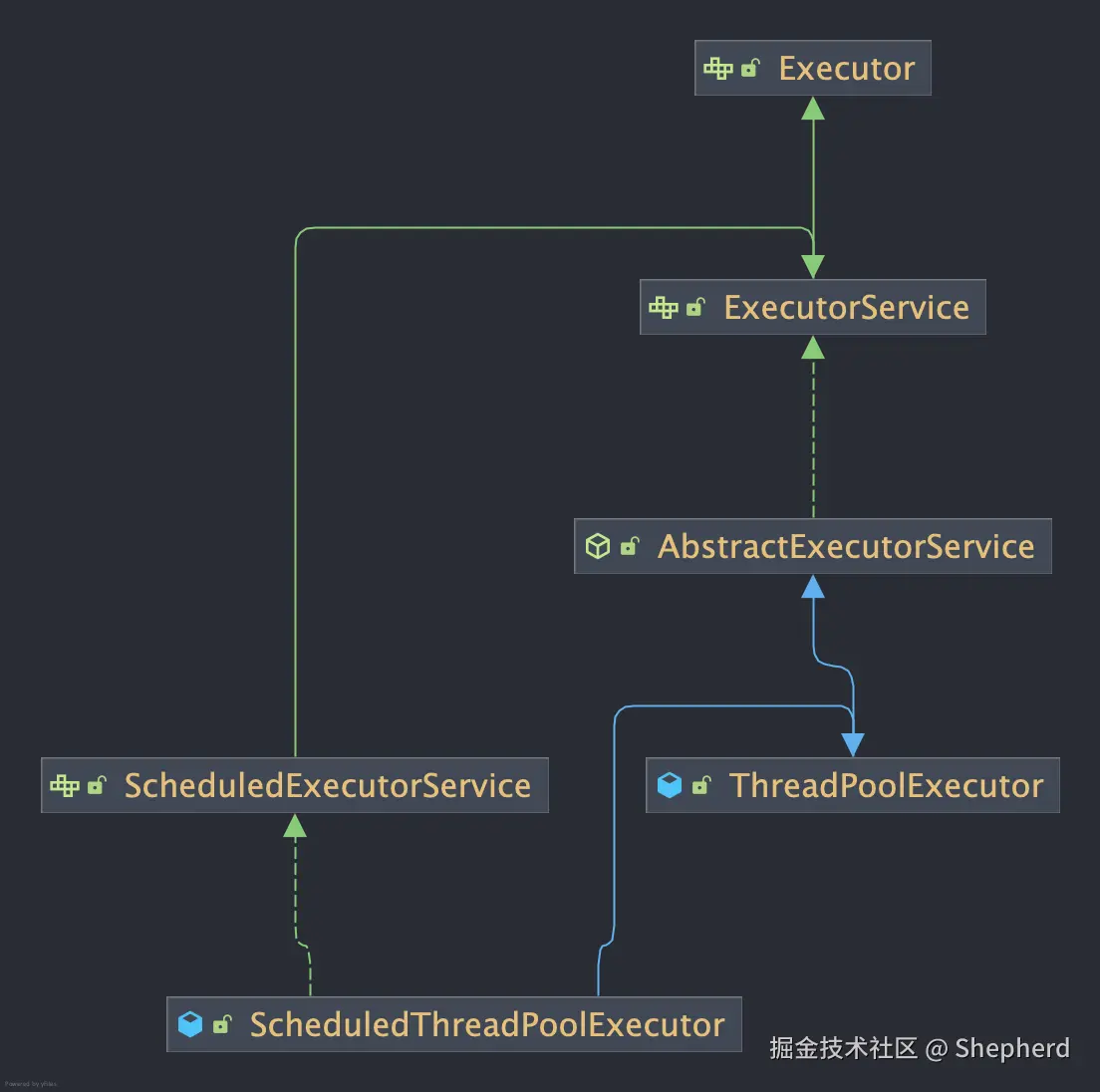Click the lock icon on AbstractExecutorService
Viewport: 1100px width, 1092px height.
[630, 546]
